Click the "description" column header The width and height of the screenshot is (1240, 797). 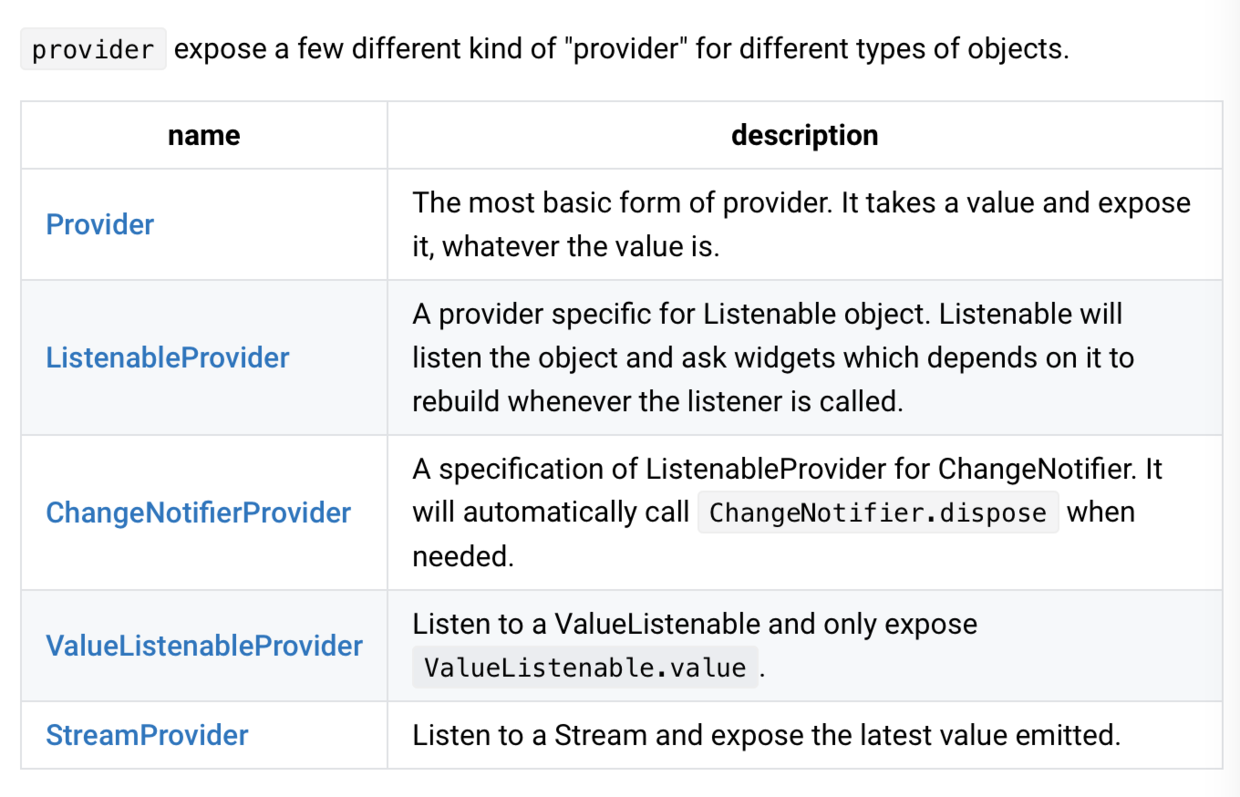804,135
